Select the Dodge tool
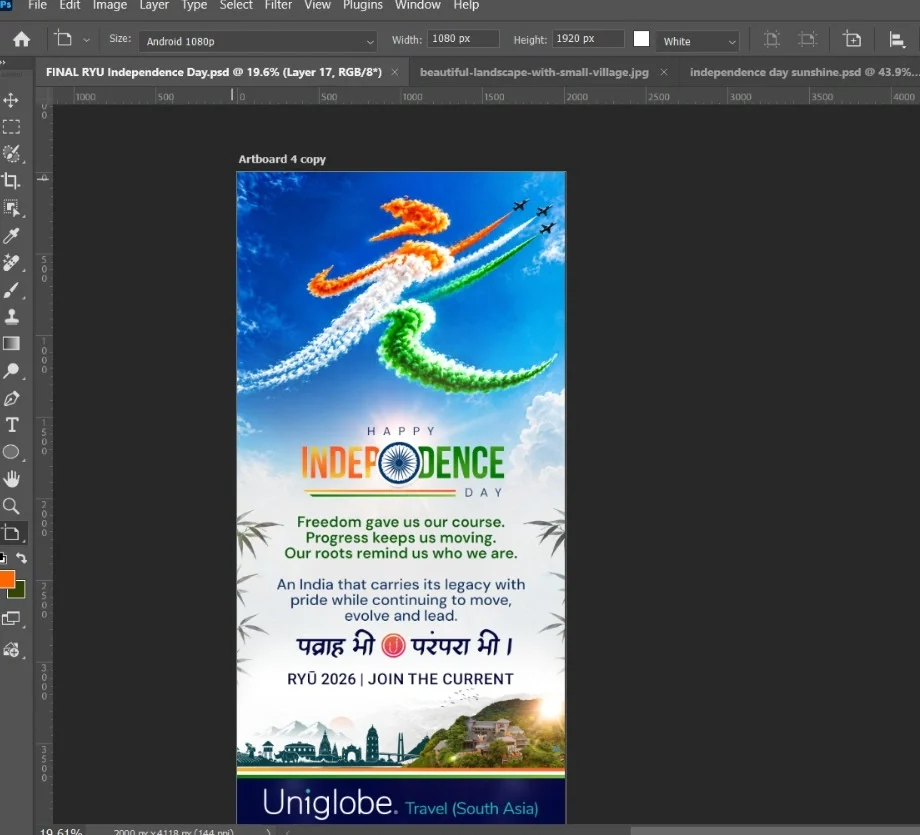The height and width of the screenshot is (835, 920). [11, 371]
